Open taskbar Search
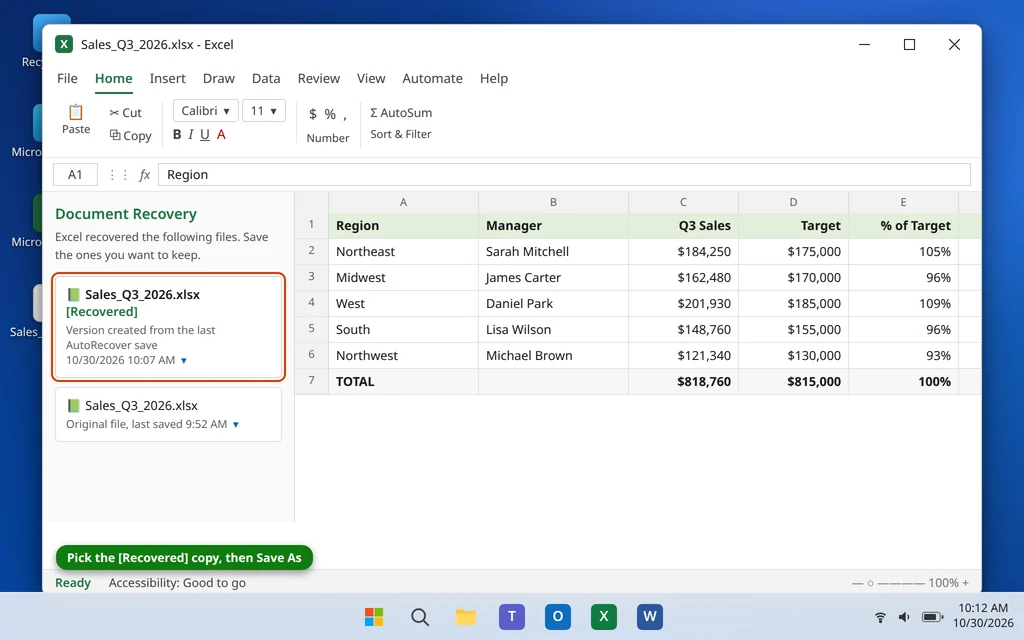This screenshot has width=1024, height=640. (420, 616)
